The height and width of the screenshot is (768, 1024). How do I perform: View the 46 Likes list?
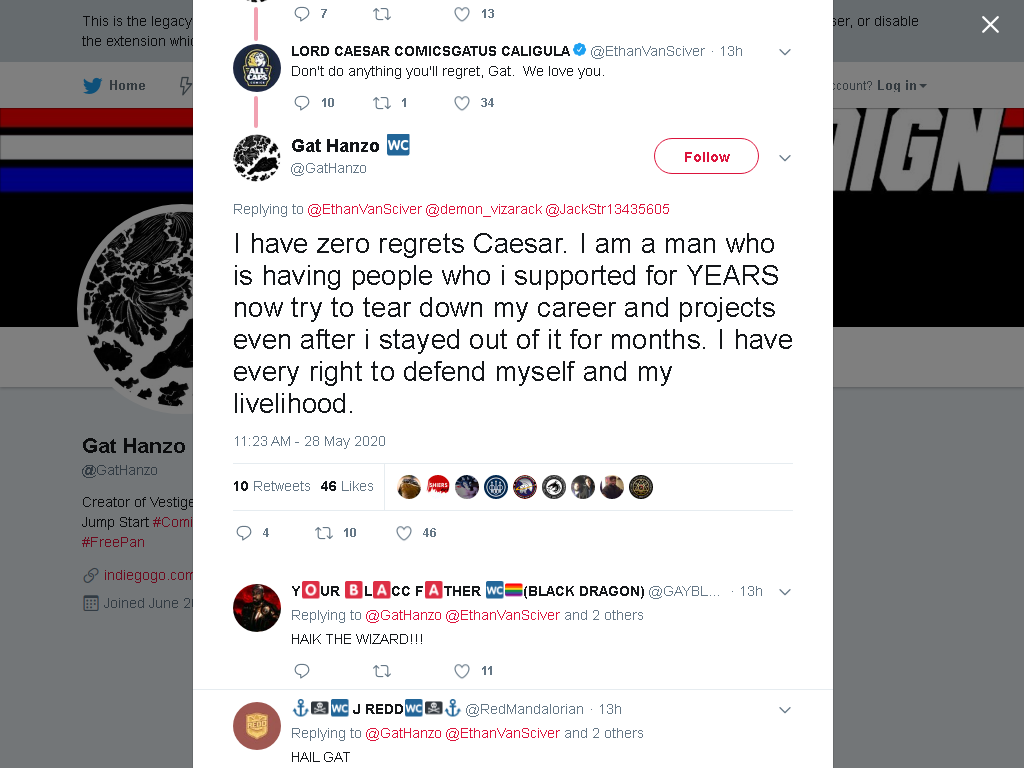(347, 486)
